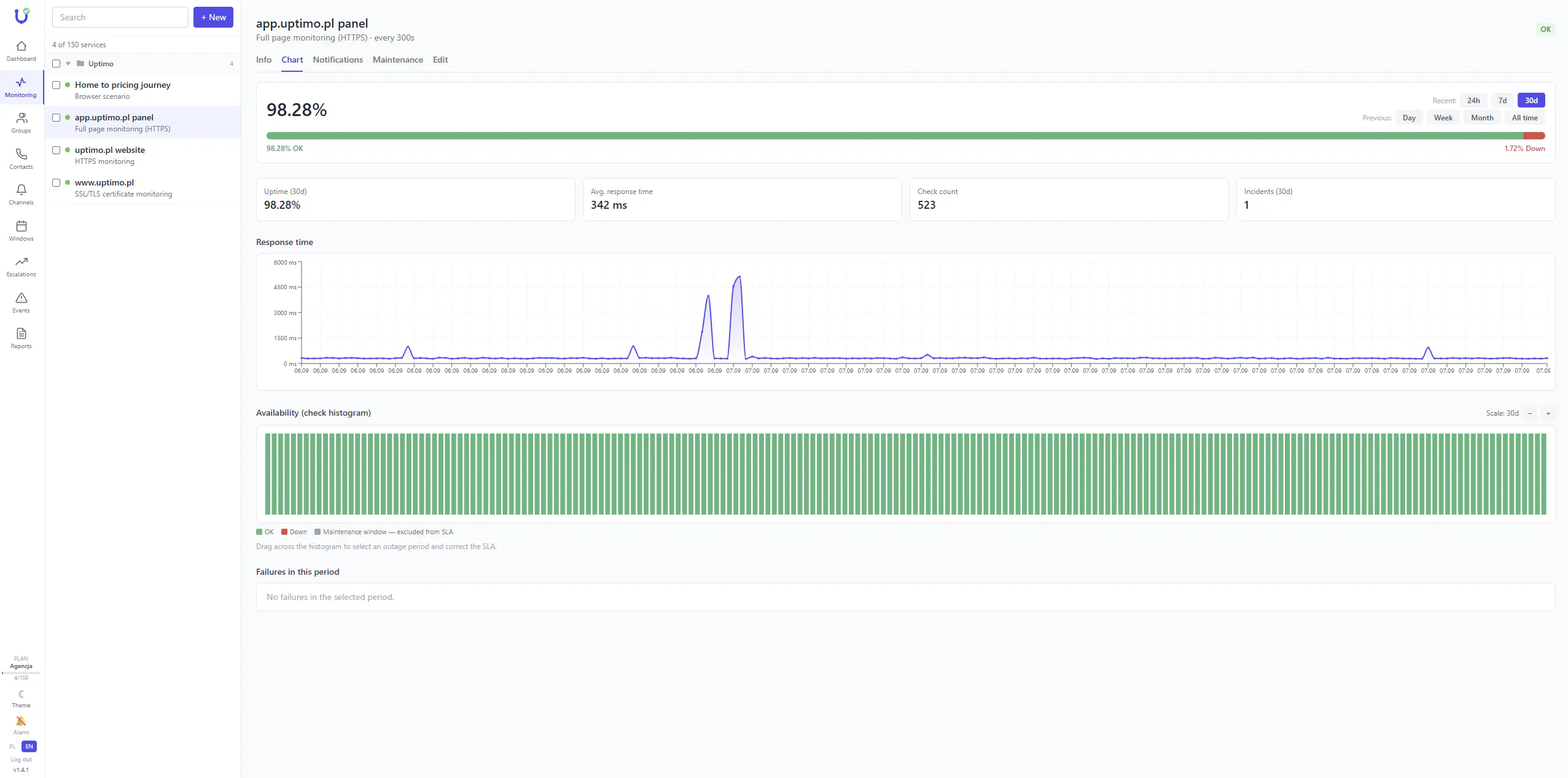This screenshot has width=1568, height=778.
Task: Select app.uptimo.pl panel service row
Action: [143, 122]
